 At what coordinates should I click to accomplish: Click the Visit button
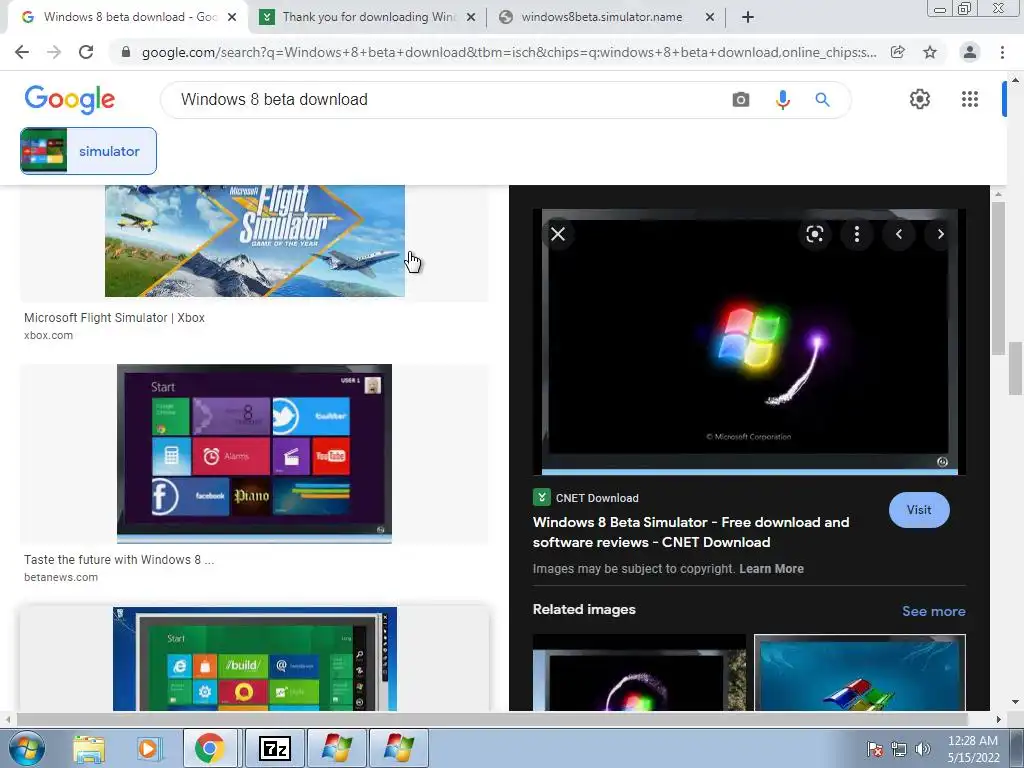[919, 510]
